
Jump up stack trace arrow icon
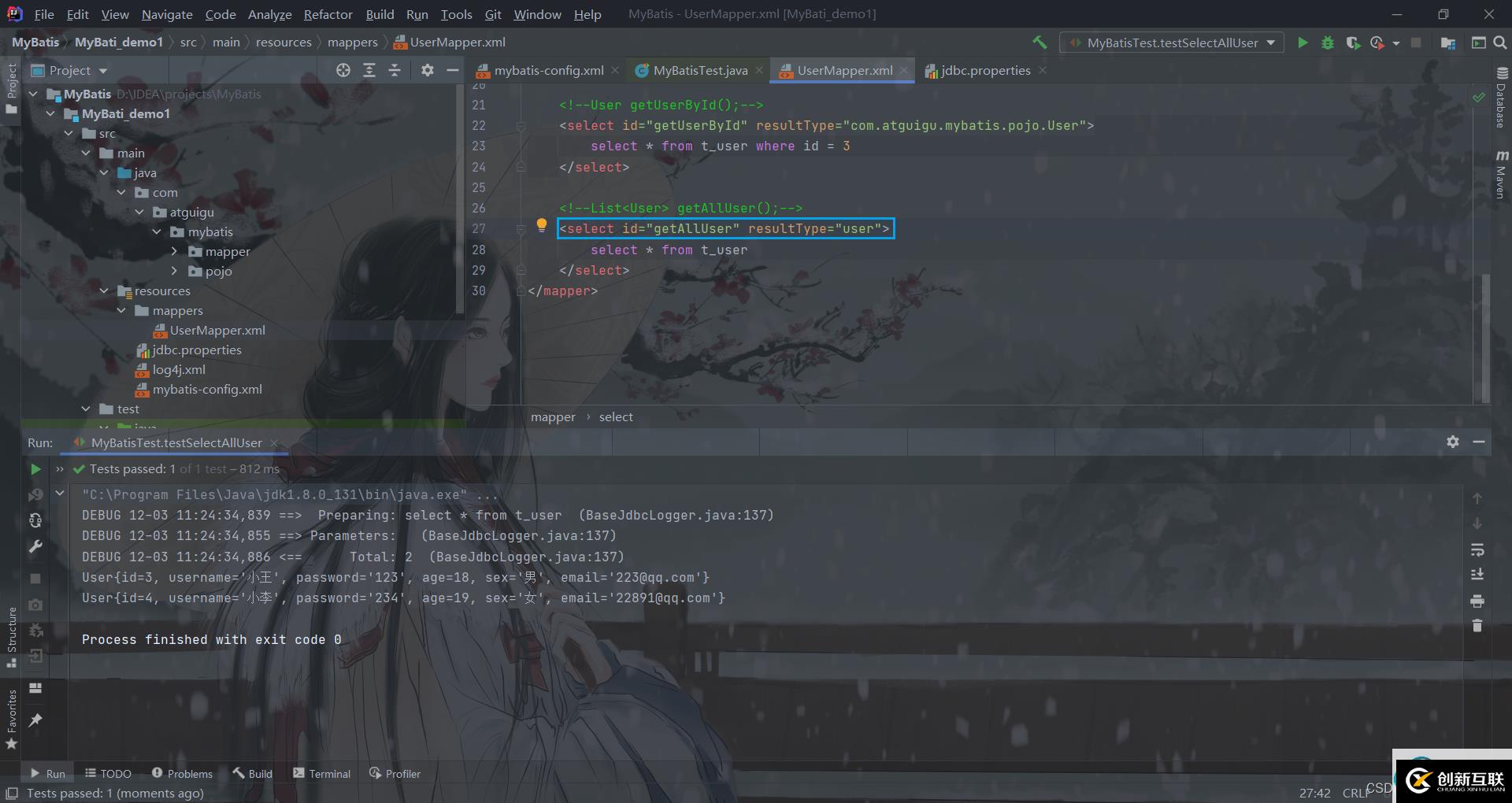[1477, 498]
